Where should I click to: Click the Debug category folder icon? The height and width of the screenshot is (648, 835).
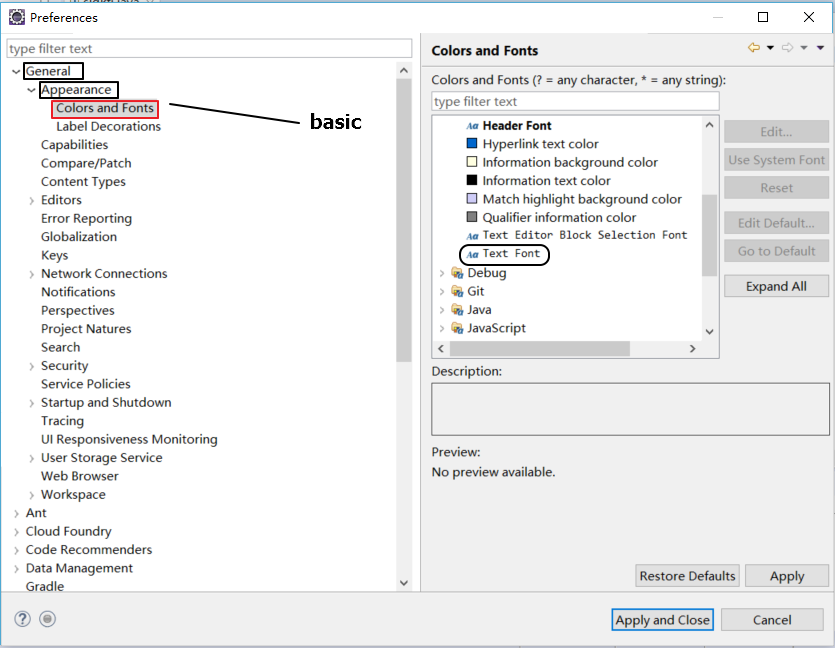(x=457, y=273)
